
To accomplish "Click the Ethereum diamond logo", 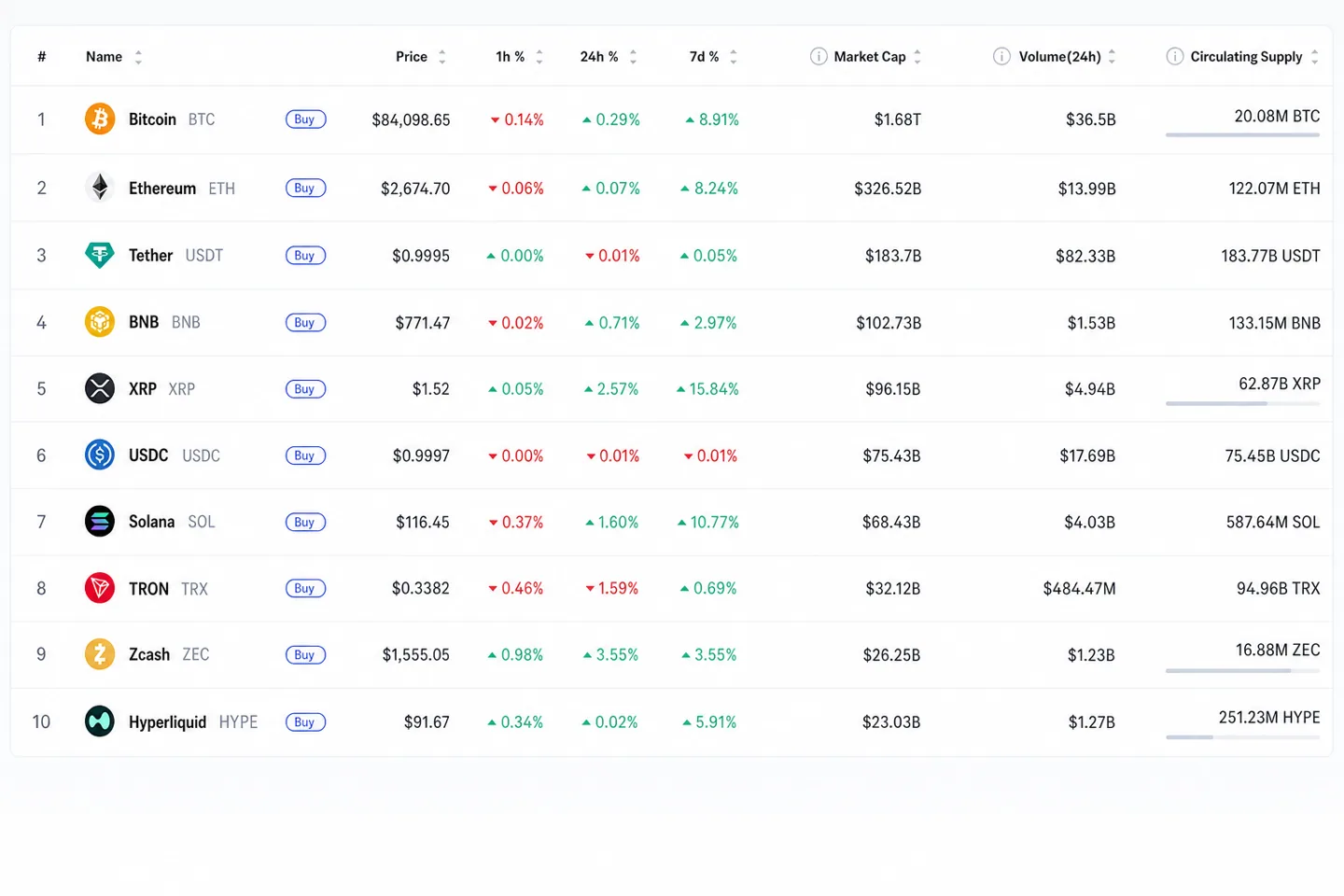I will [x=100, y=188].
